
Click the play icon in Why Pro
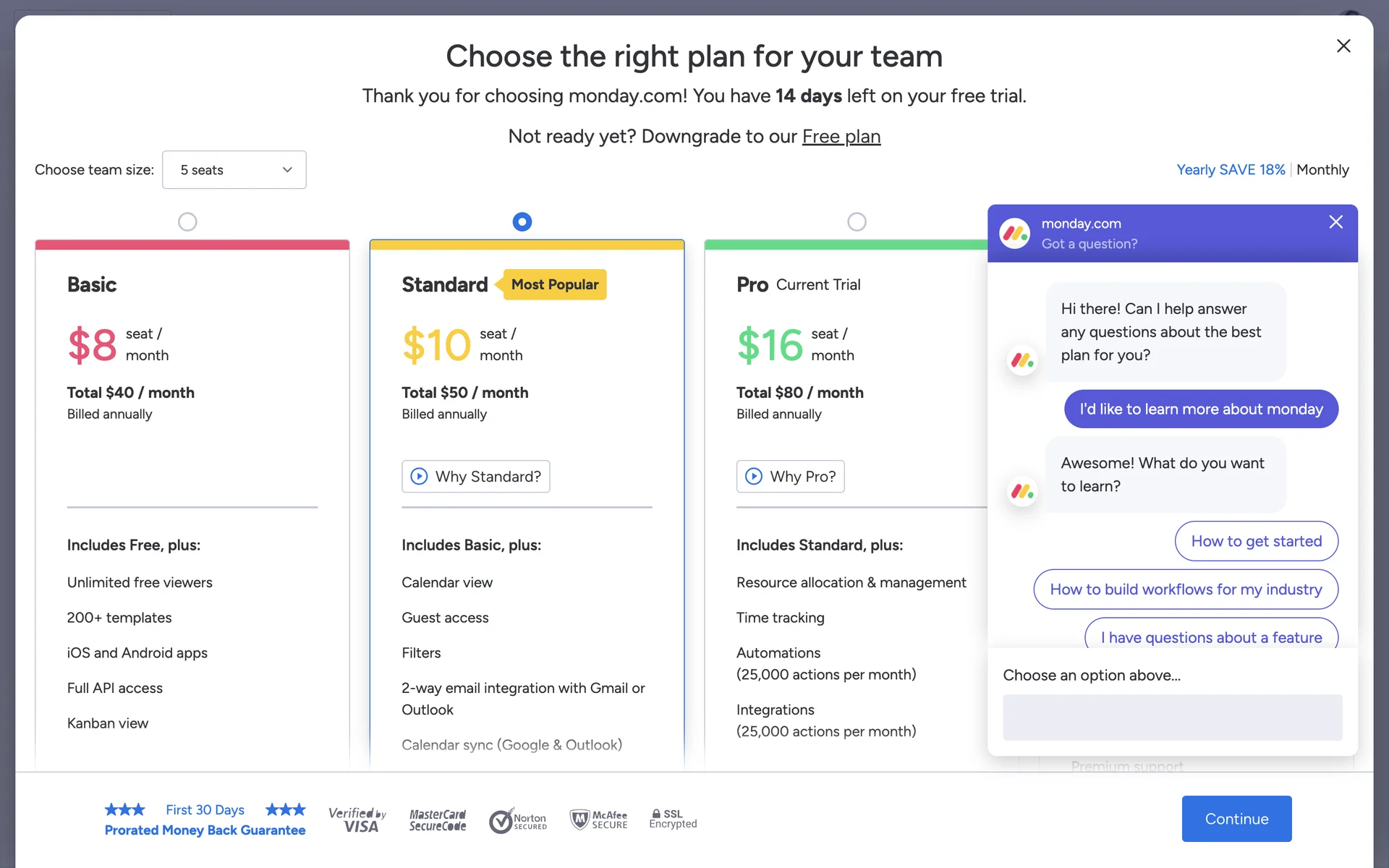tap(754, 476)
